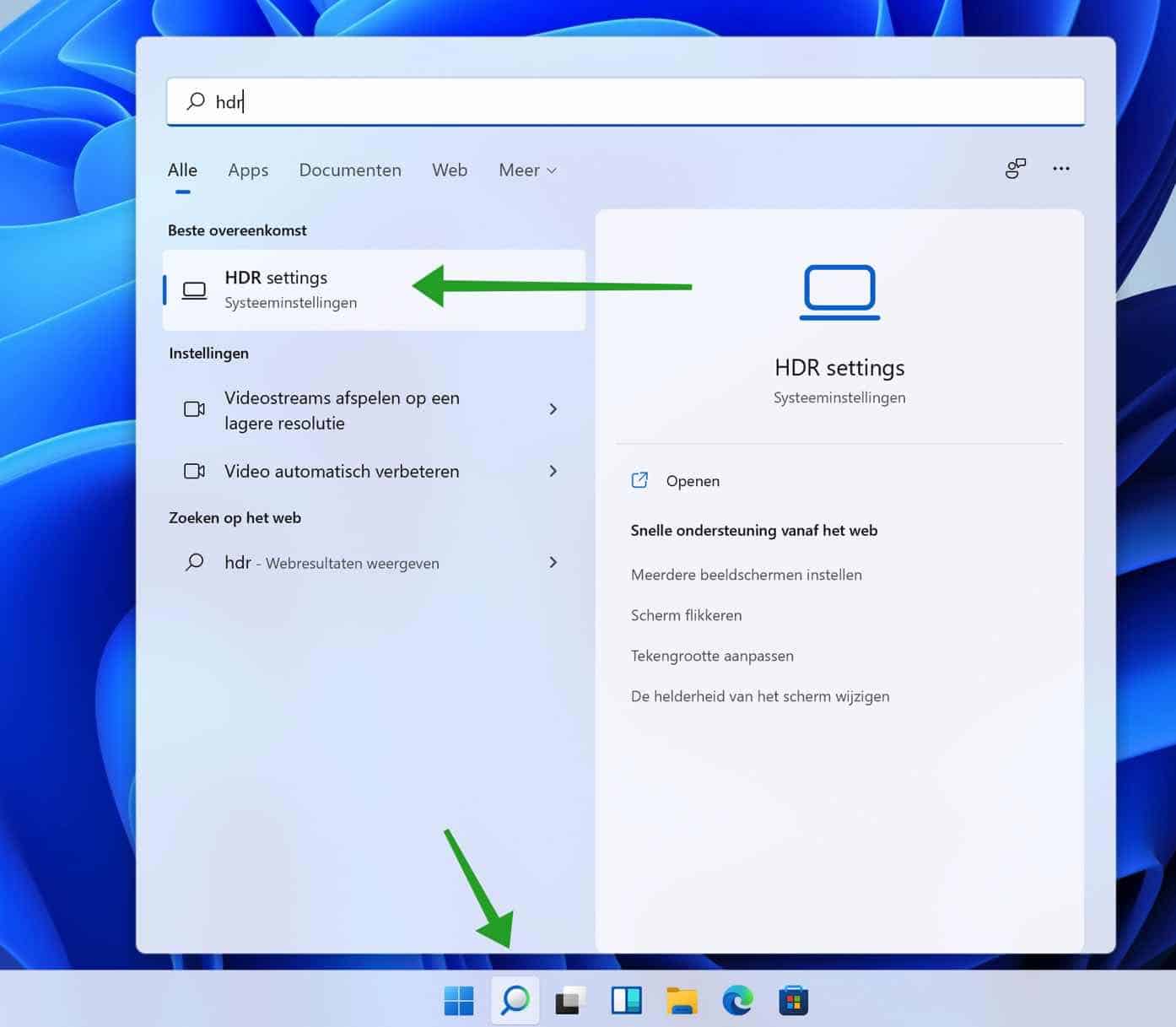1176x1027 pixels.
Task: Click Openen in the preview pane
Action: [692, 481]
